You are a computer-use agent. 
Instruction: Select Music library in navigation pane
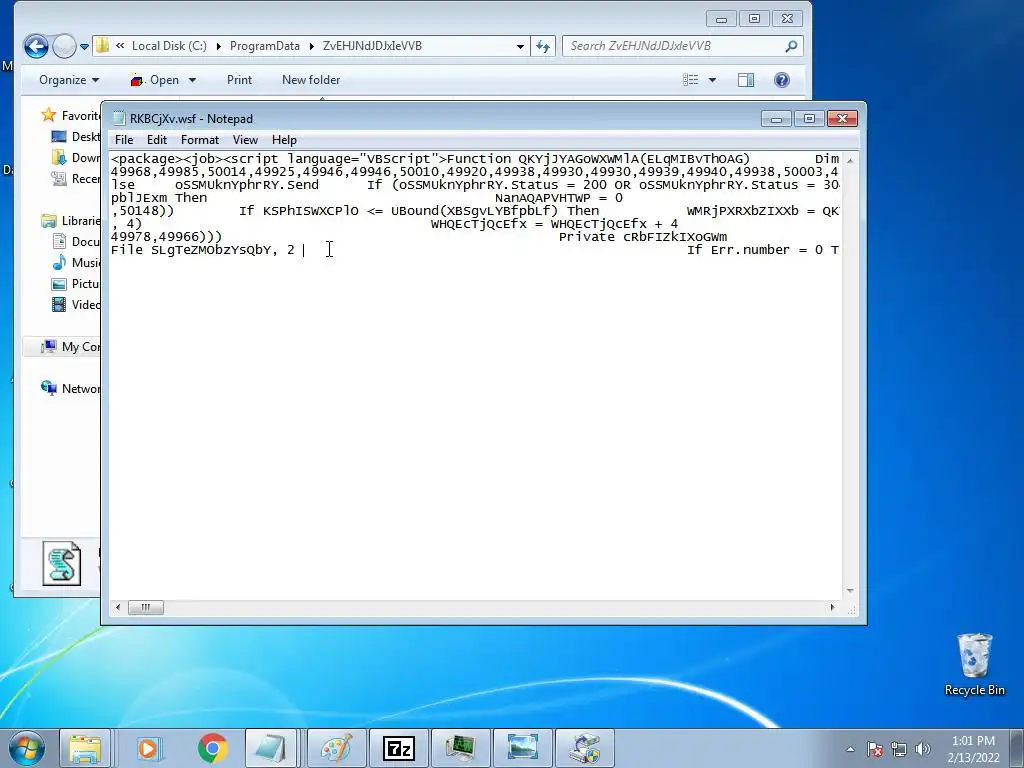coord(76,263)
